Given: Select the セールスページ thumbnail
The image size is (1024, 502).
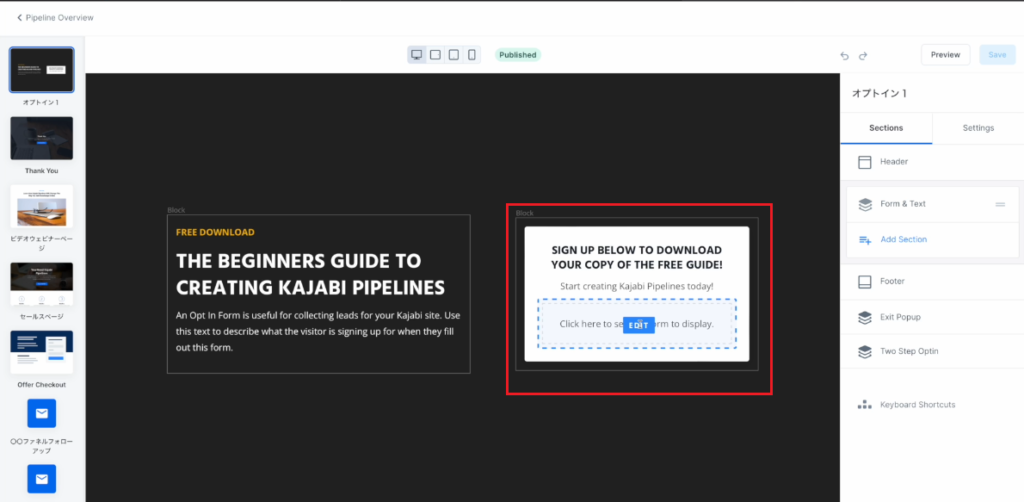Looking at the screenshot, I should [x=42, y=283].
